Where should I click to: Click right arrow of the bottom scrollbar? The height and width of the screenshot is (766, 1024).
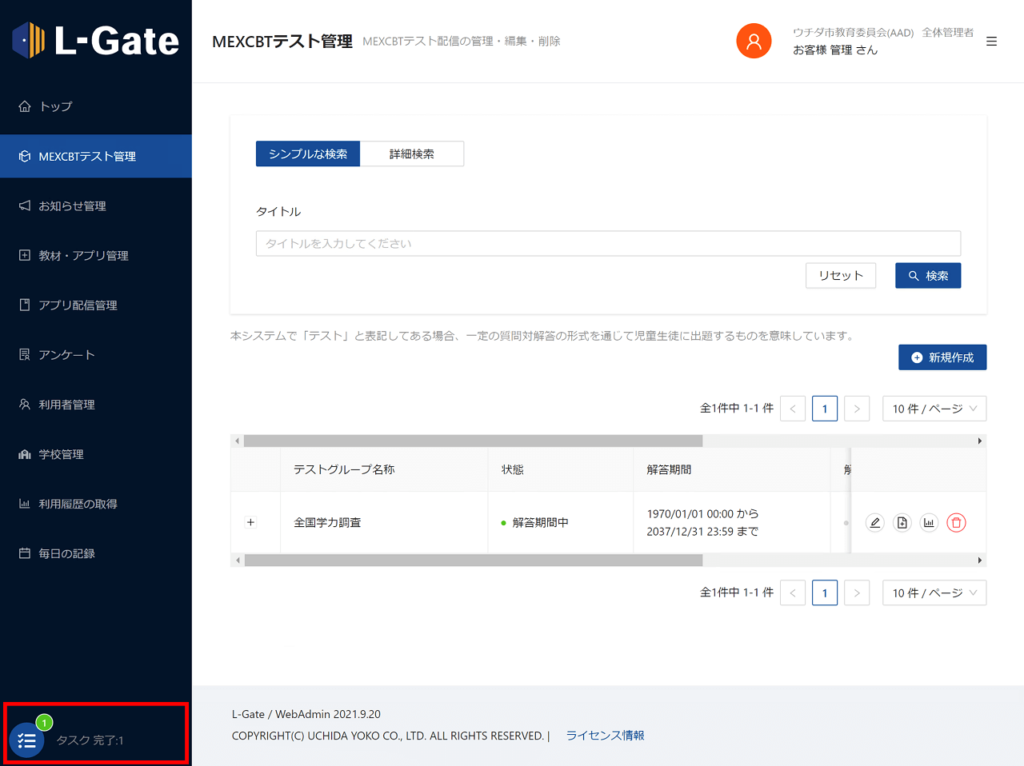(x=980, y=560)
